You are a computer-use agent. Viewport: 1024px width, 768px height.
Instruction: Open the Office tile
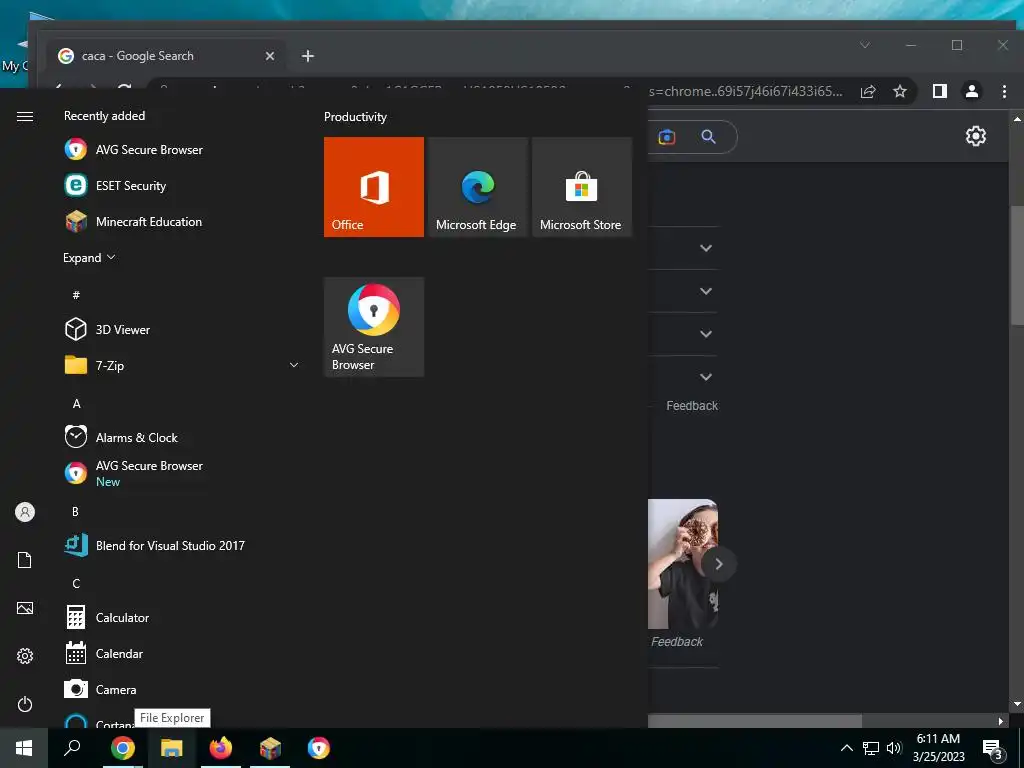pyautogui.click(x=374, y=187)
